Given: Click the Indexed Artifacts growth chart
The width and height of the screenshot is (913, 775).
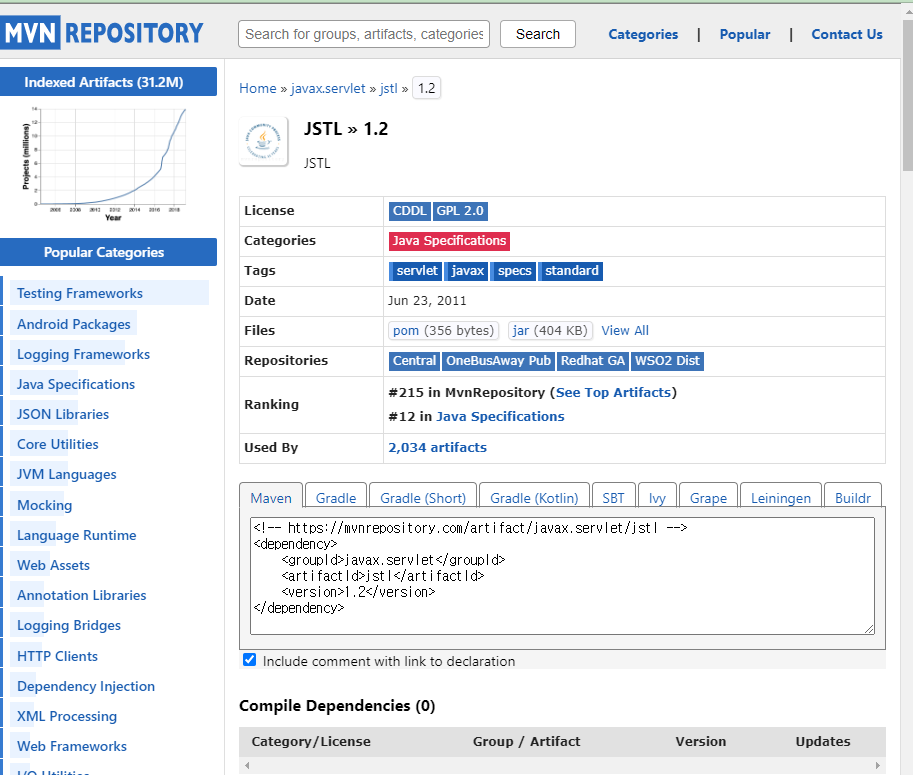Looking at the screenshot, I should [x=104, y=164].
